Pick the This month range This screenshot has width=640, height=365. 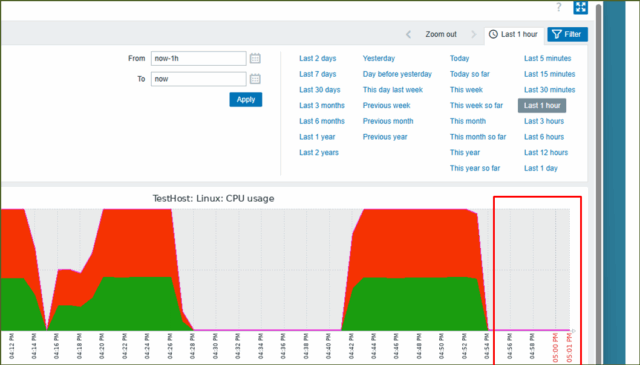[468, 121]
